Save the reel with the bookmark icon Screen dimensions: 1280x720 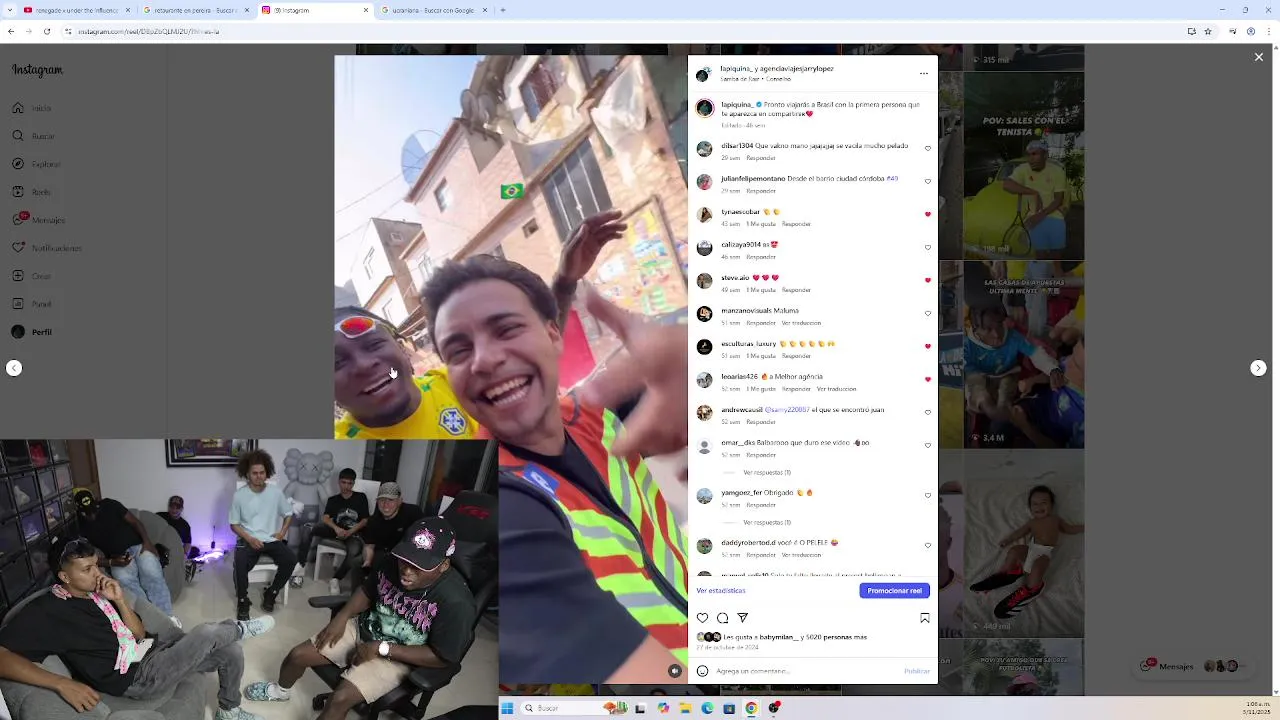[x=925, y=618]
